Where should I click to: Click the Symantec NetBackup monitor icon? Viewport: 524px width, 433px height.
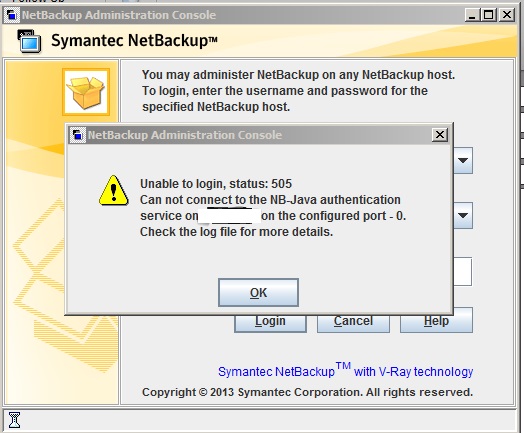click(29, 41)
